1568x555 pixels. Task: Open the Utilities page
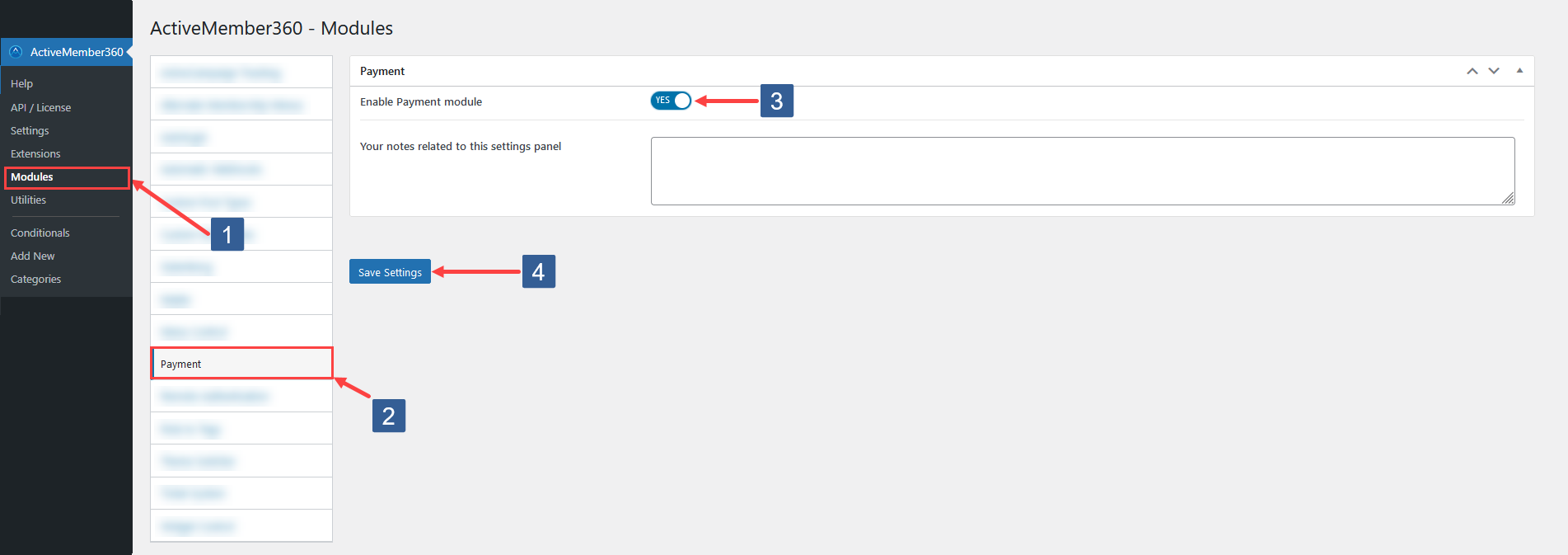tap(28, 200)
